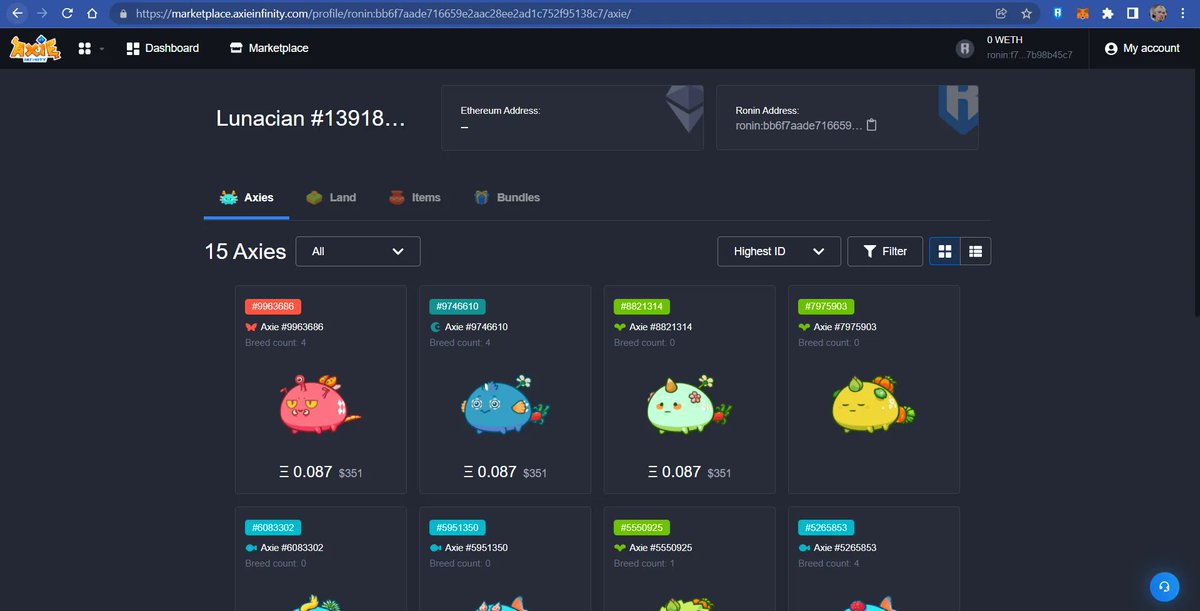Click the #9746610 ID badge
The height and width of the screenshot is (611, 1200).
457,307
